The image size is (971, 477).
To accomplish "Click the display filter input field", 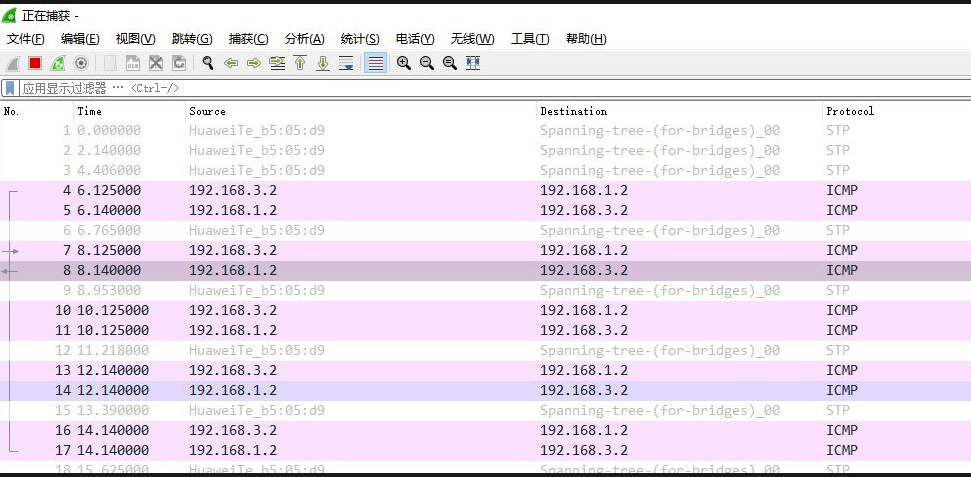I will tap(494, 88).
